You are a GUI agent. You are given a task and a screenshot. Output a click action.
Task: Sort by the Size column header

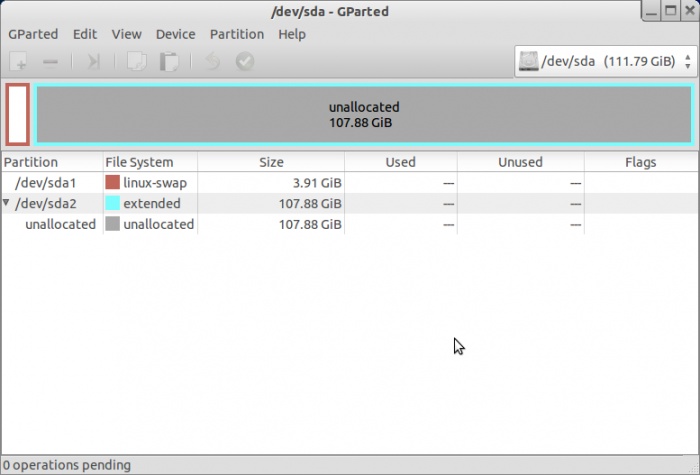271,162
